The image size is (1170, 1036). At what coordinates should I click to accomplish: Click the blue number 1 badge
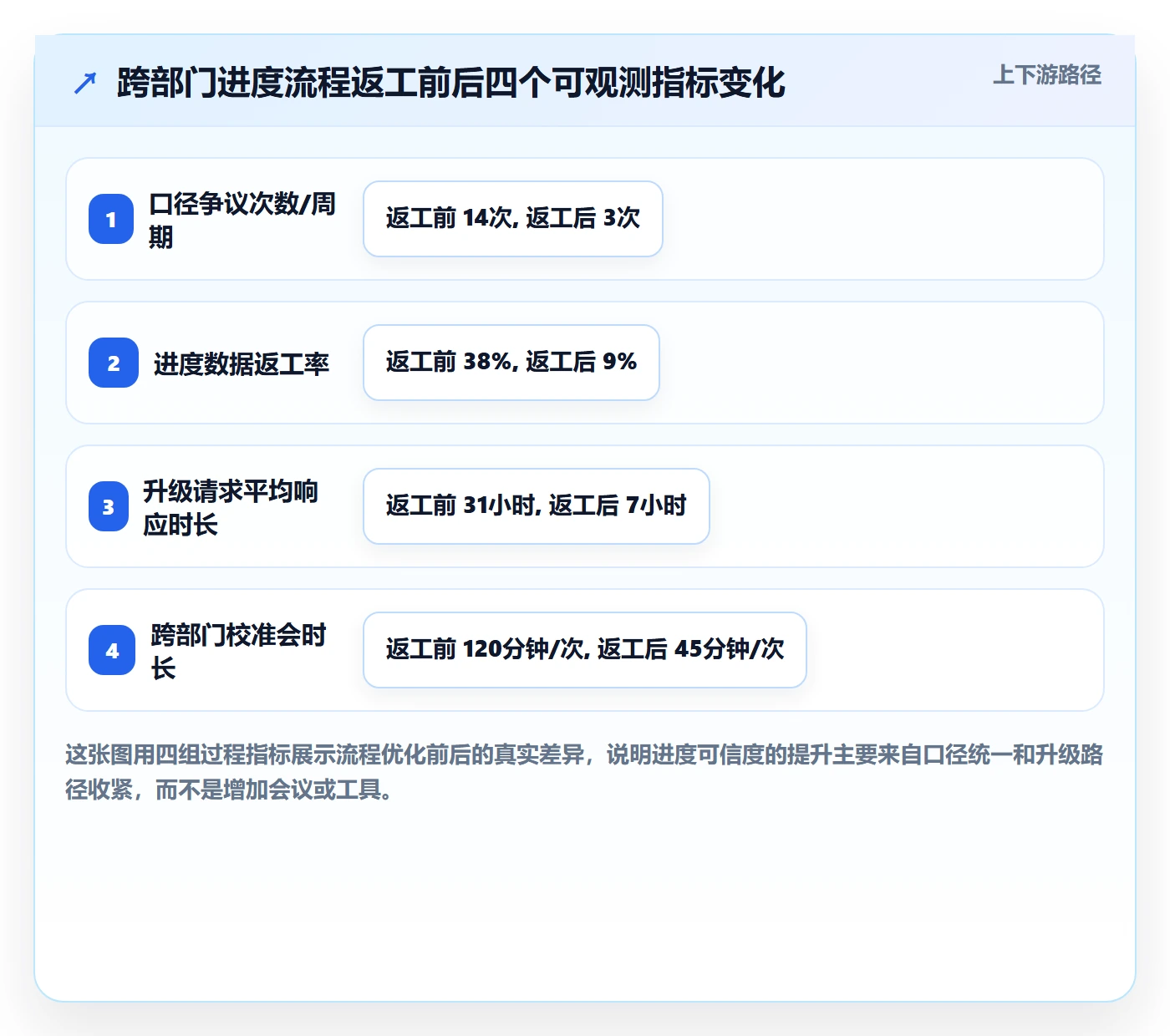click(111, 219)
